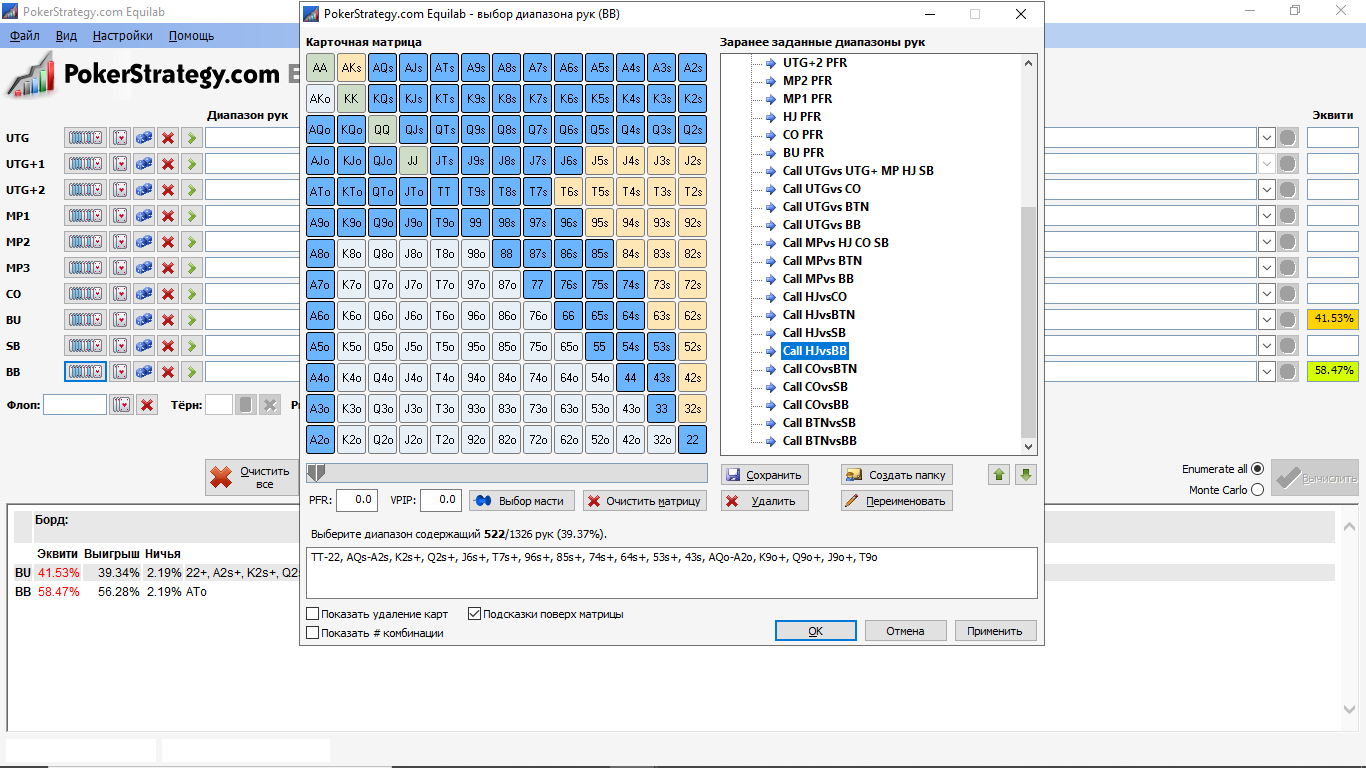The image size is (1366, 768).
Task: Move selected preset range up with green arrow
Action: pyautogui.click(x=999, y=475)
